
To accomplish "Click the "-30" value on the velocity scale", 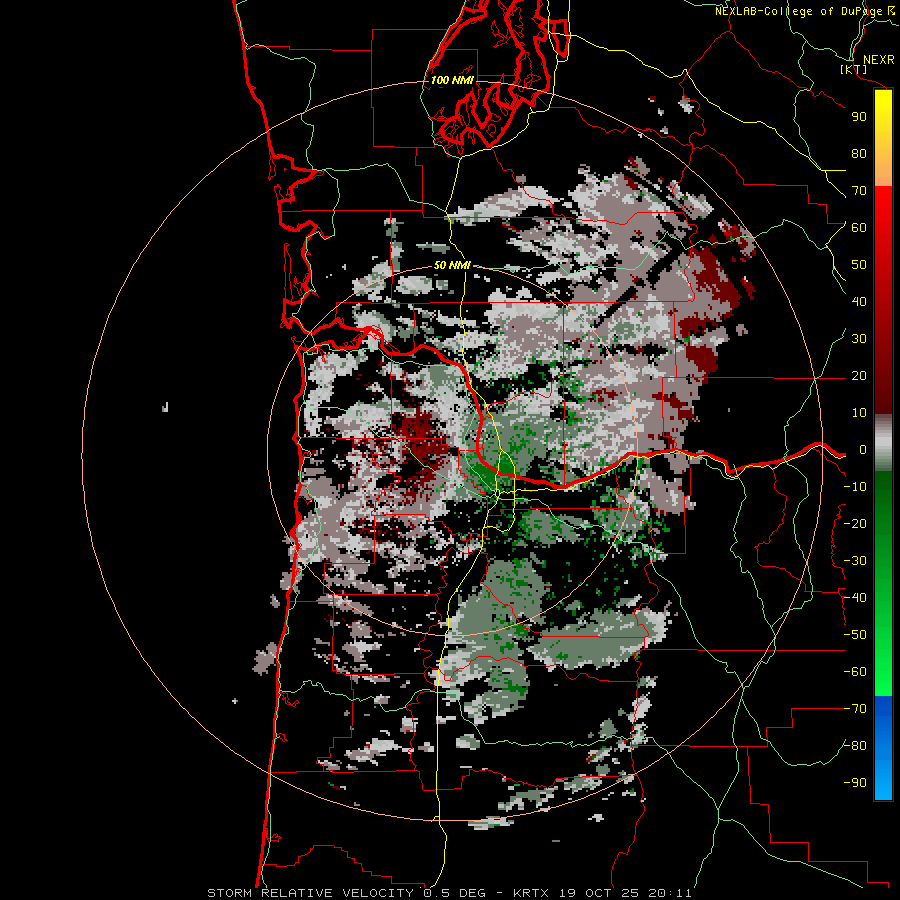I will click(855, 561).
